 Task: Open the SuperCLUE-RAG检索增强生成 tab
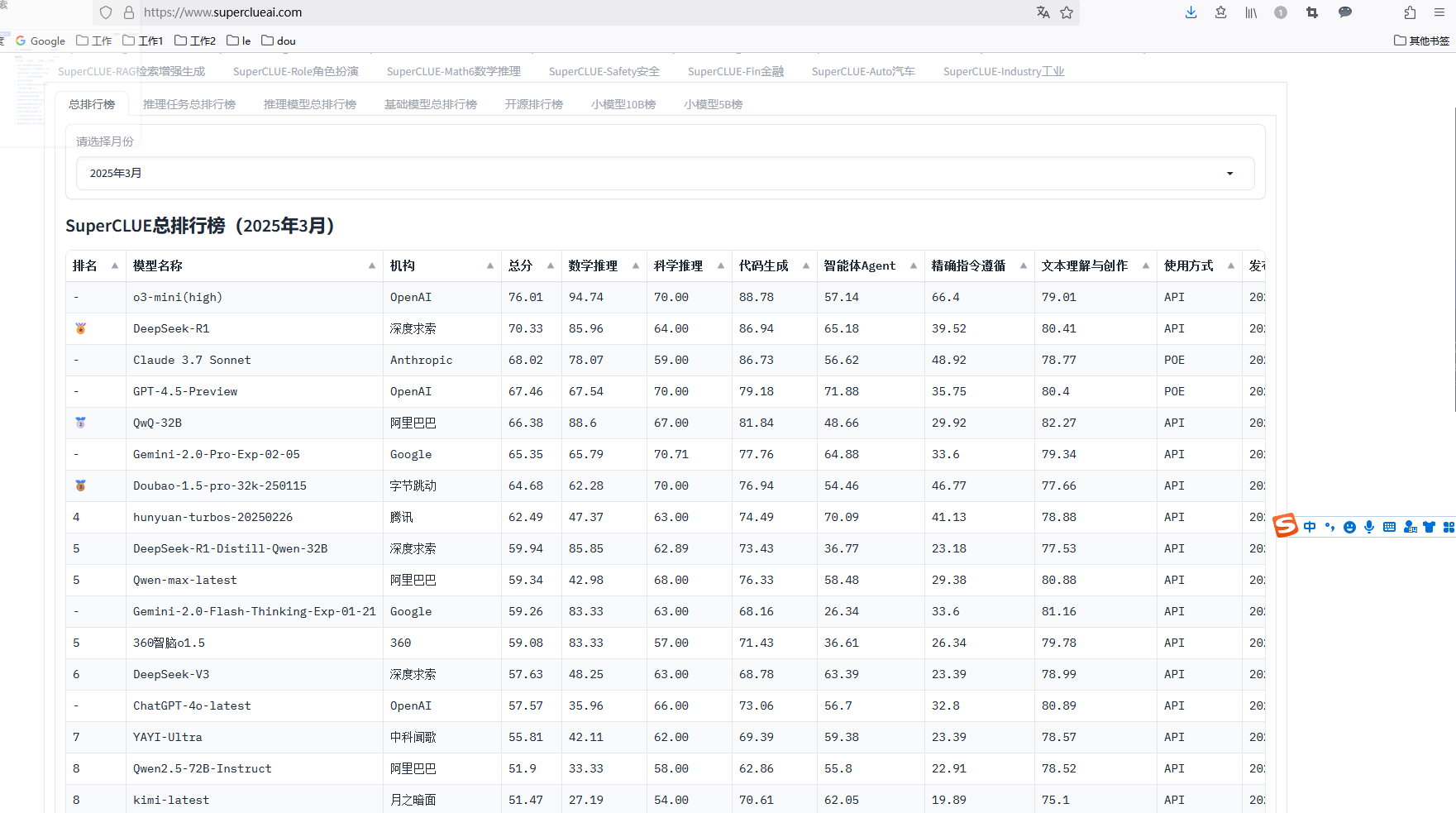point(131,72)
